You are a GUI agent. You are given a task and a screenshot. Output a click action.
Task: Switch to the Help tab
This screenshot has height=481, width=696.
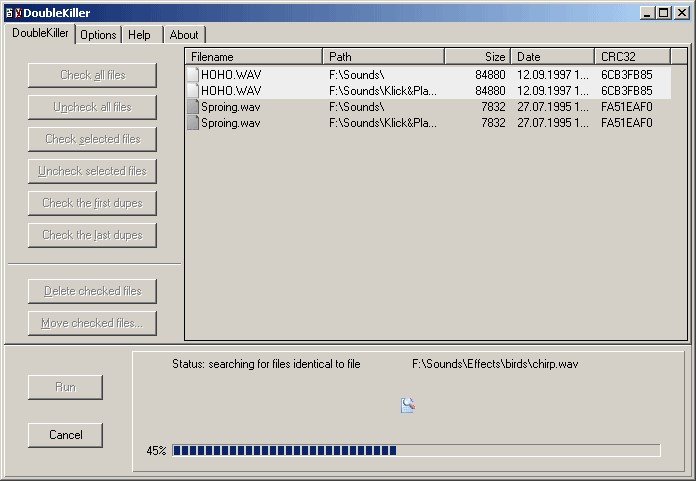pos(139,35)
